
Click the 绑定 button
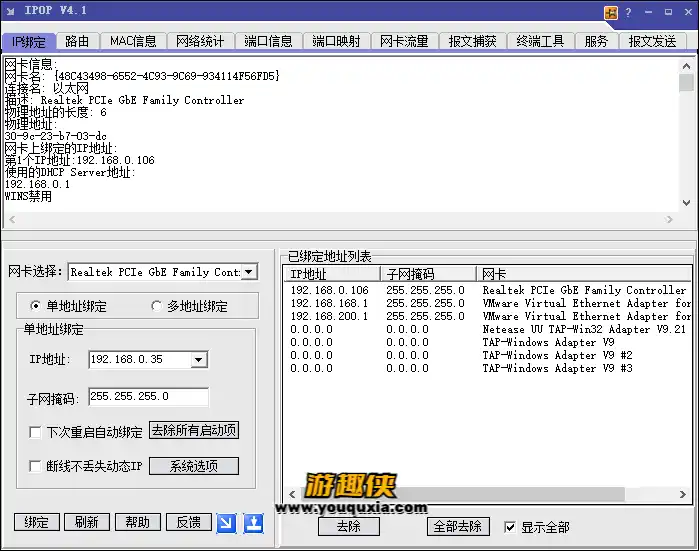(x=37, y=522)
